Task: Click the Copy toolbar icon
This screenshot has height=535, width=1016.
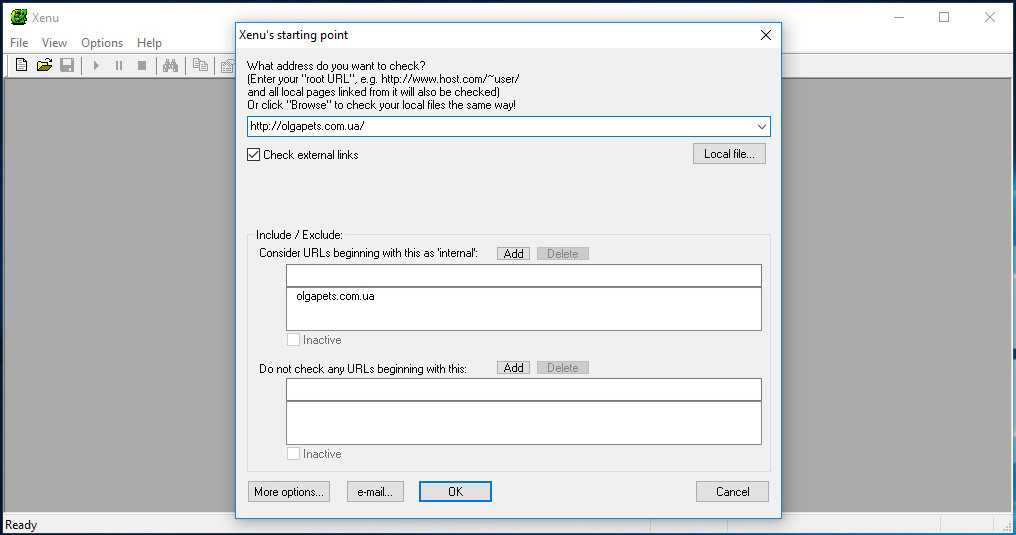Action: point(200,65)
